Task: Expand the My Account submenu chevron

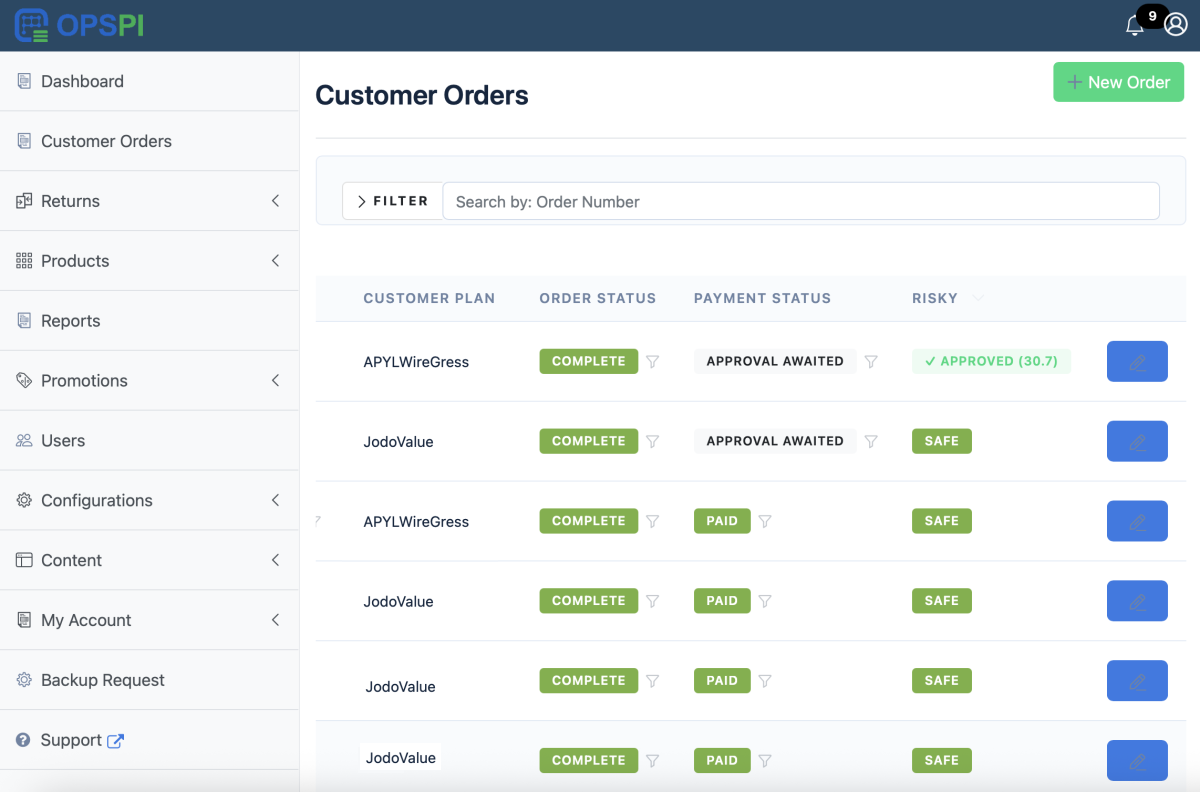Action: [275, 621]
